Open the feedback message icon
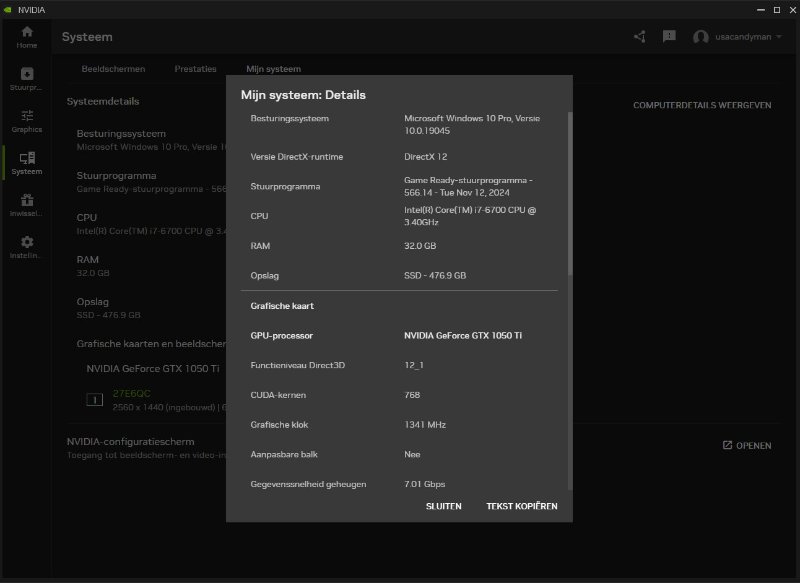This screenshot has width=800, height=583. pyautogui.click(x=669, y=37)
